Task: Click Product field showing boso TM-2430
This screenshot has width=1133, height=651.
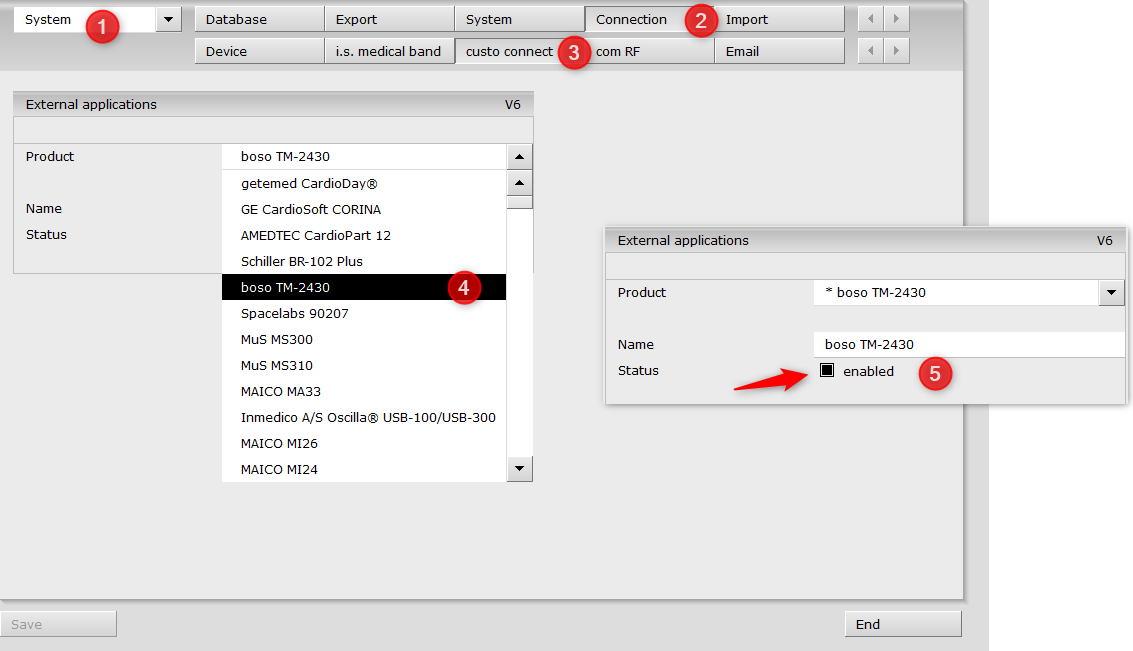Action: pos(363,157)
